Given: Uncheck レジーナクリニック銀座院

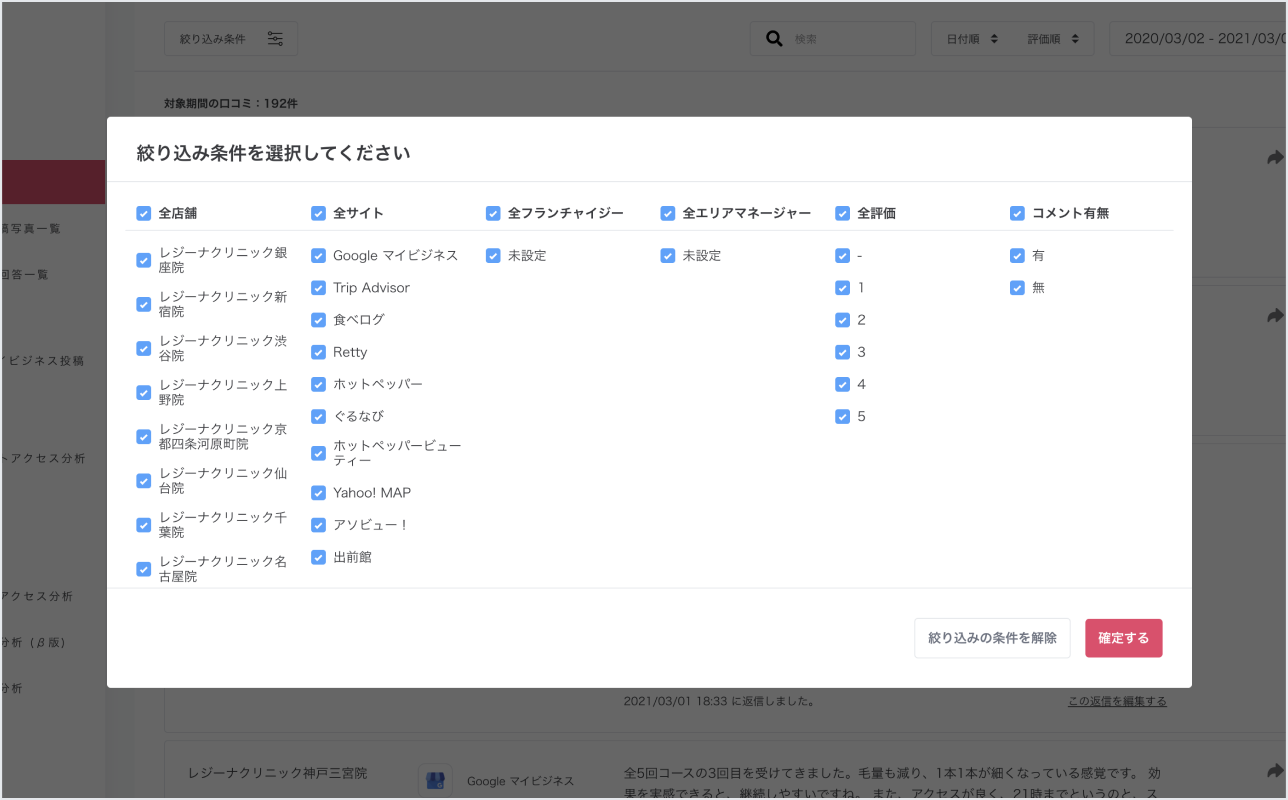Looking at the screenshot, I should click(143, 260).
